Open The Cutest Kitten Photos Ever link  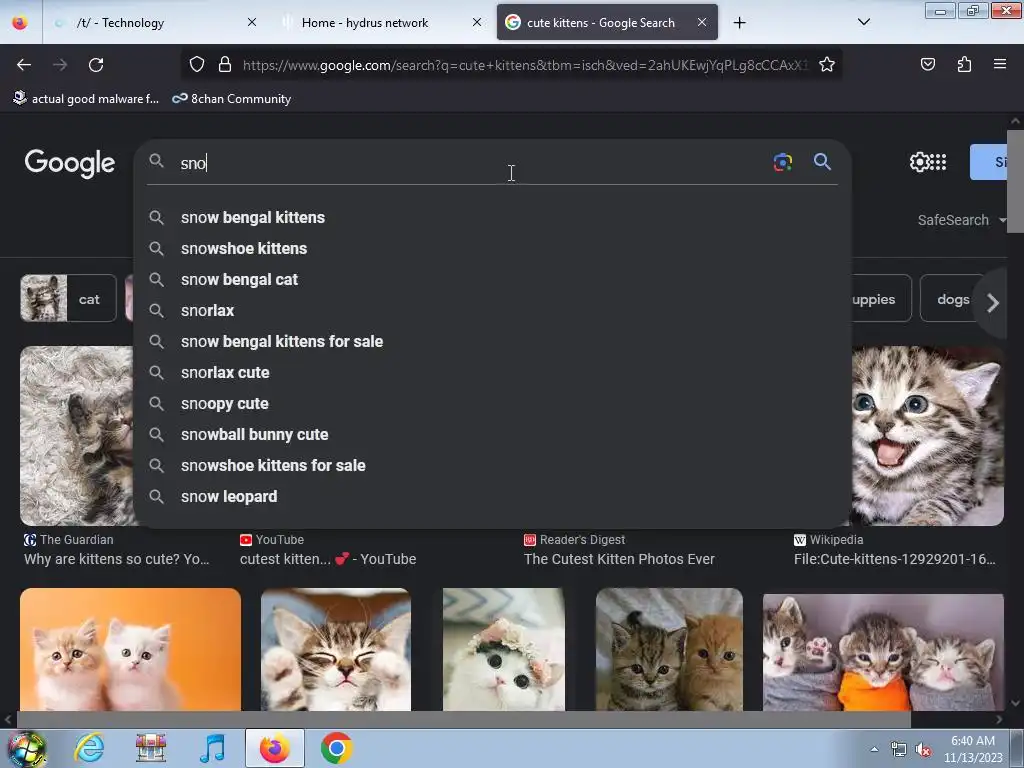point(619,559)
